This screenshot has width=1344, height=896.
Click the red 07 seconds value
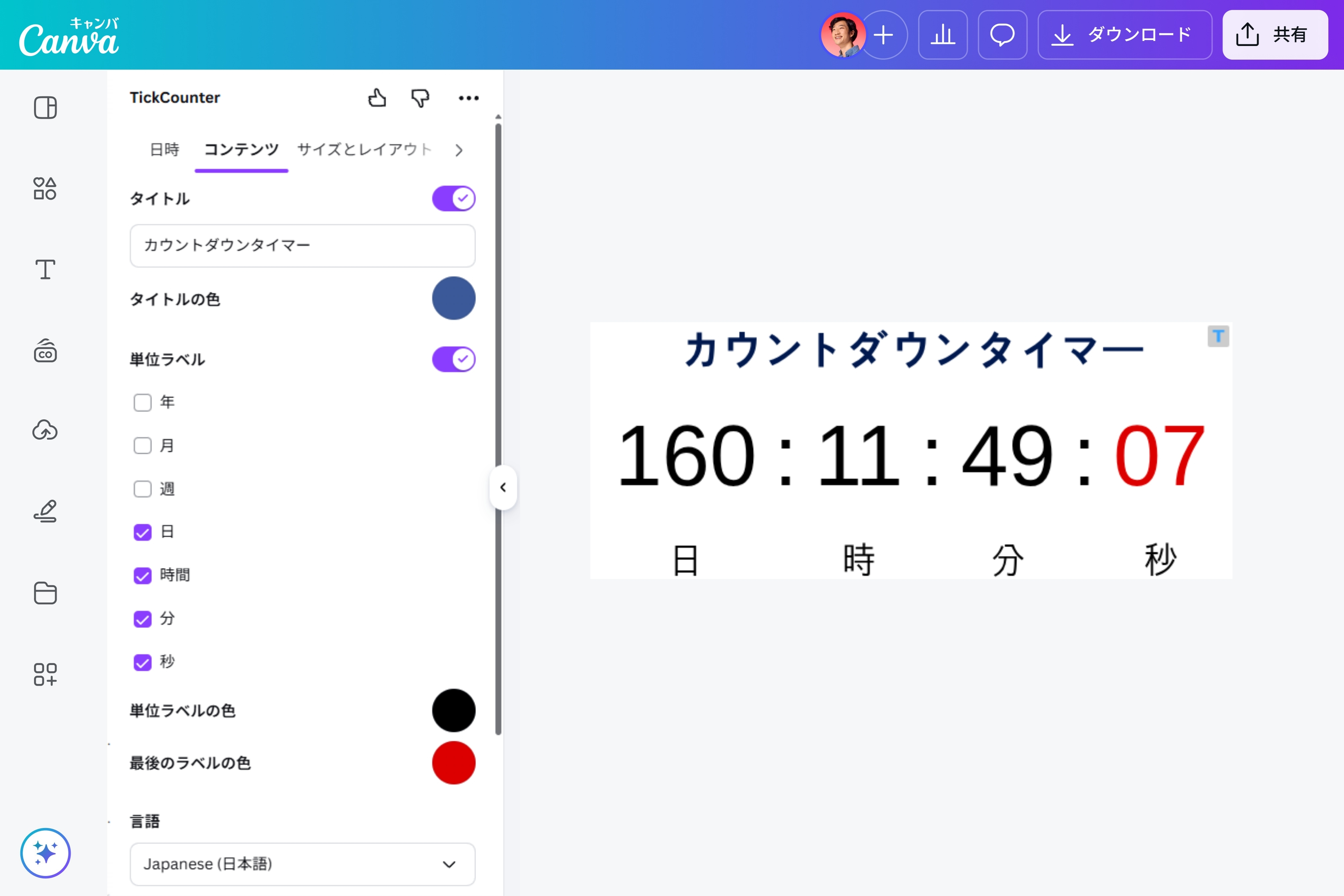(x=1160, y=455)
